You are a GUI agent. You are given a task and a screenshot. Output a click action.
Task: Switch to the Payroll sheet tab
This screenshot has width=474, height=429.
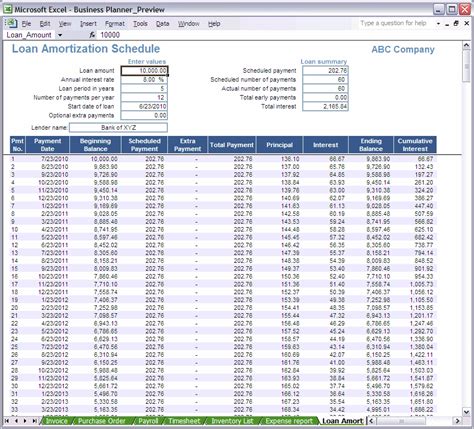(148, 421)
